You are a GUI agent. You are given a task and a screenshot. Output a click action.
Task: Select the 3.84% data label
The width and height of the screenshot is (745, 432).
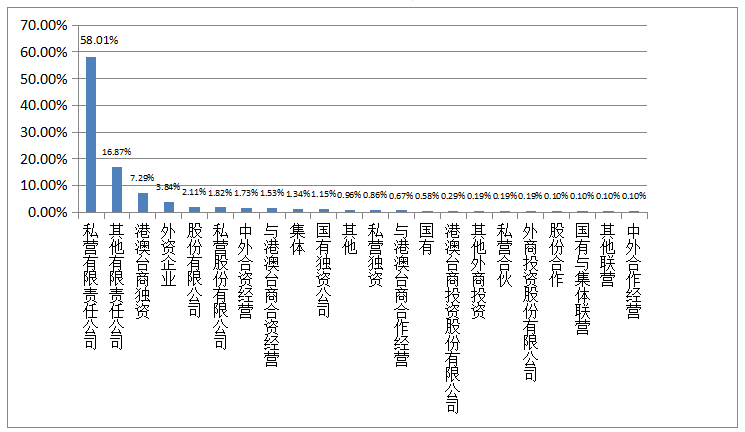click(x=168, y=187)
